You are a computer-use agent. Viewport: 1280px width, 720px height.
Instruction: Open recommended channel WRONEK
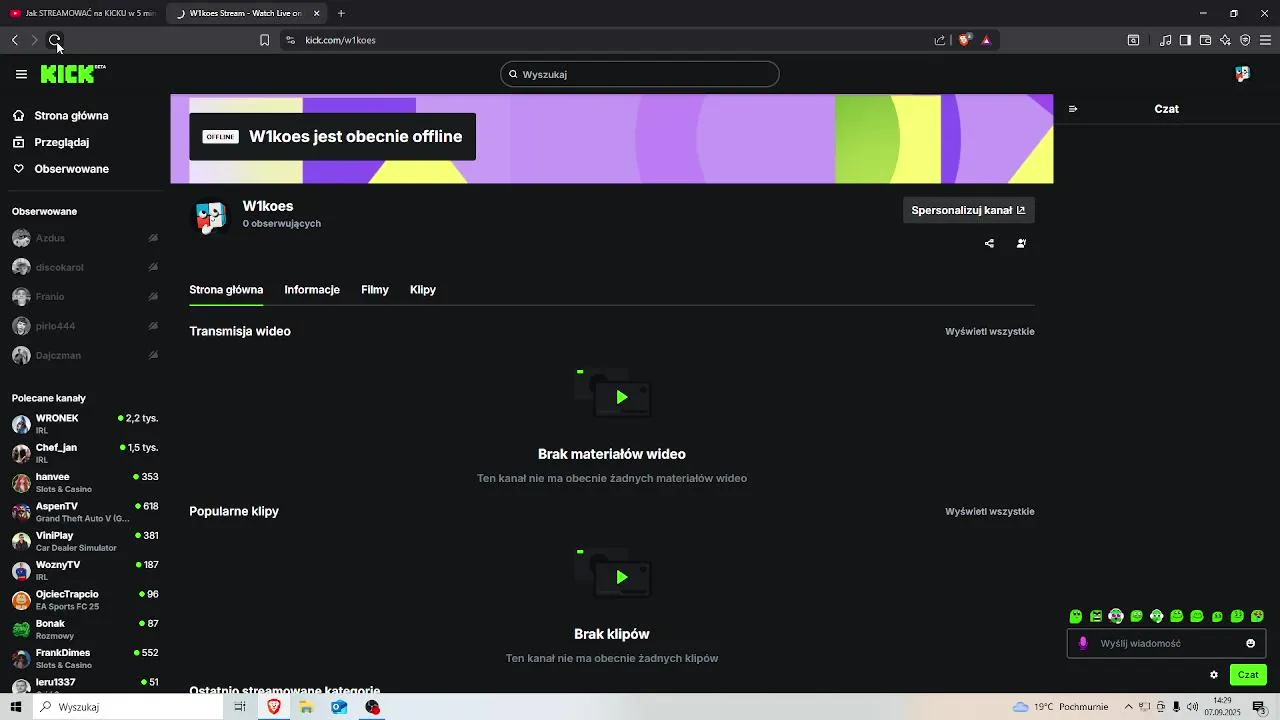pyautogui.click(x=85, y=424)
